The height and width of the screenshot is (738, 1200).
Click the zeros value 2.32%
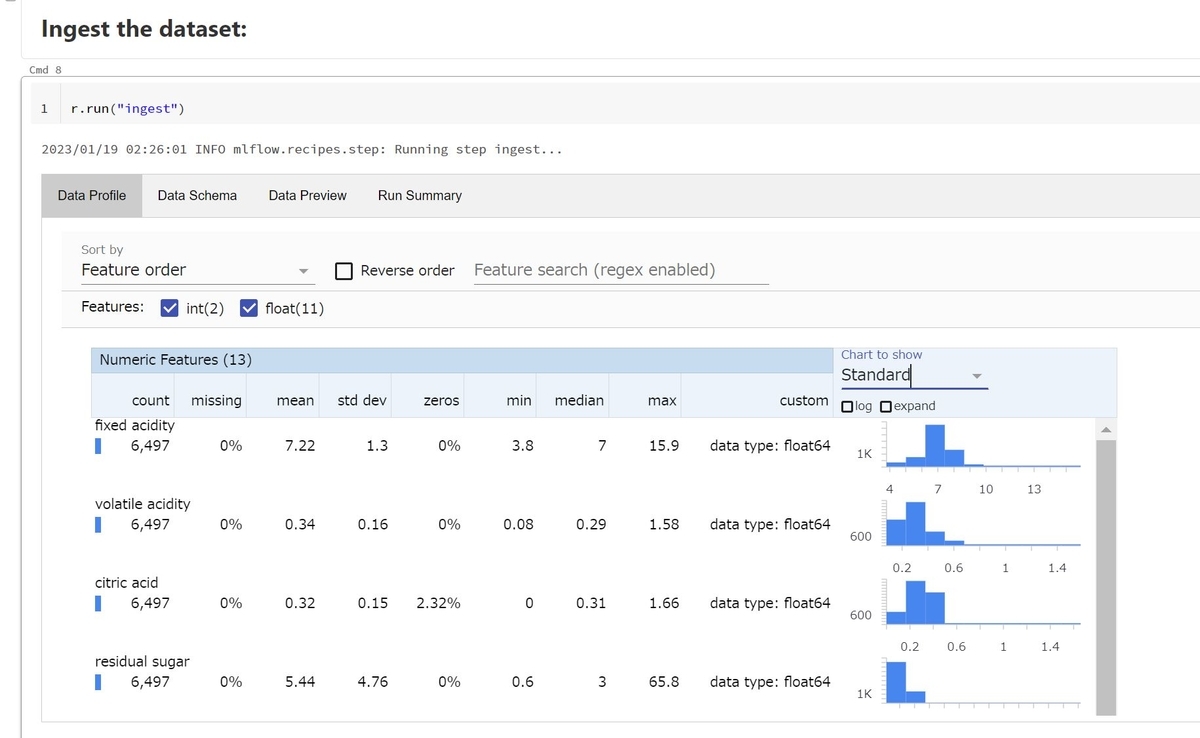point(438,603)
